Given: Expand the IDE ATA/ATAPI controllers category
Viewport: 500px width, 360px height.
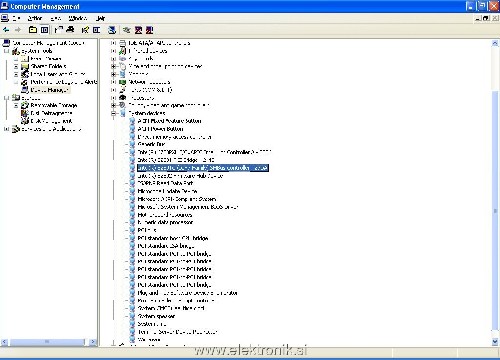Looking at the screenshot, I should 113,43.
